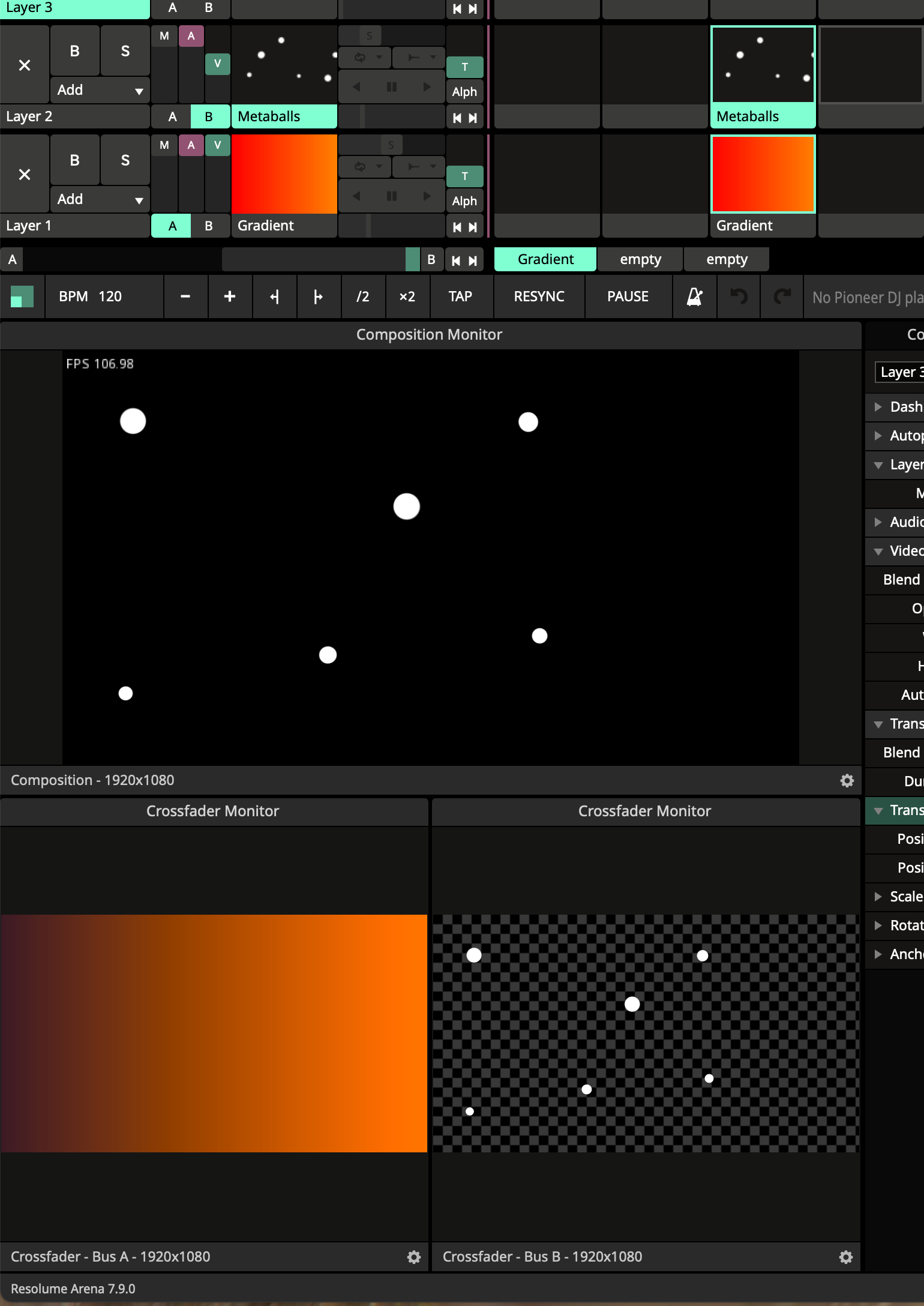Assign Layer 2 to crossfader bus A

pyautogui.click(x=173, y=116)
